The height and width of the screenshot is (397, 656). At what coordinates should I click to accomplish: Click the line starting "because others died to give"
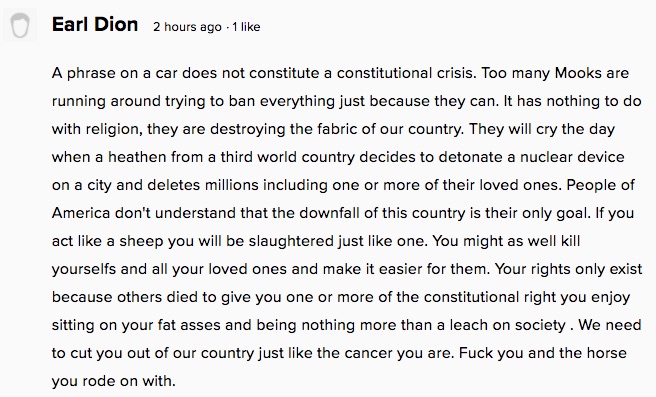pyautogui.click(x=341, y=297)
